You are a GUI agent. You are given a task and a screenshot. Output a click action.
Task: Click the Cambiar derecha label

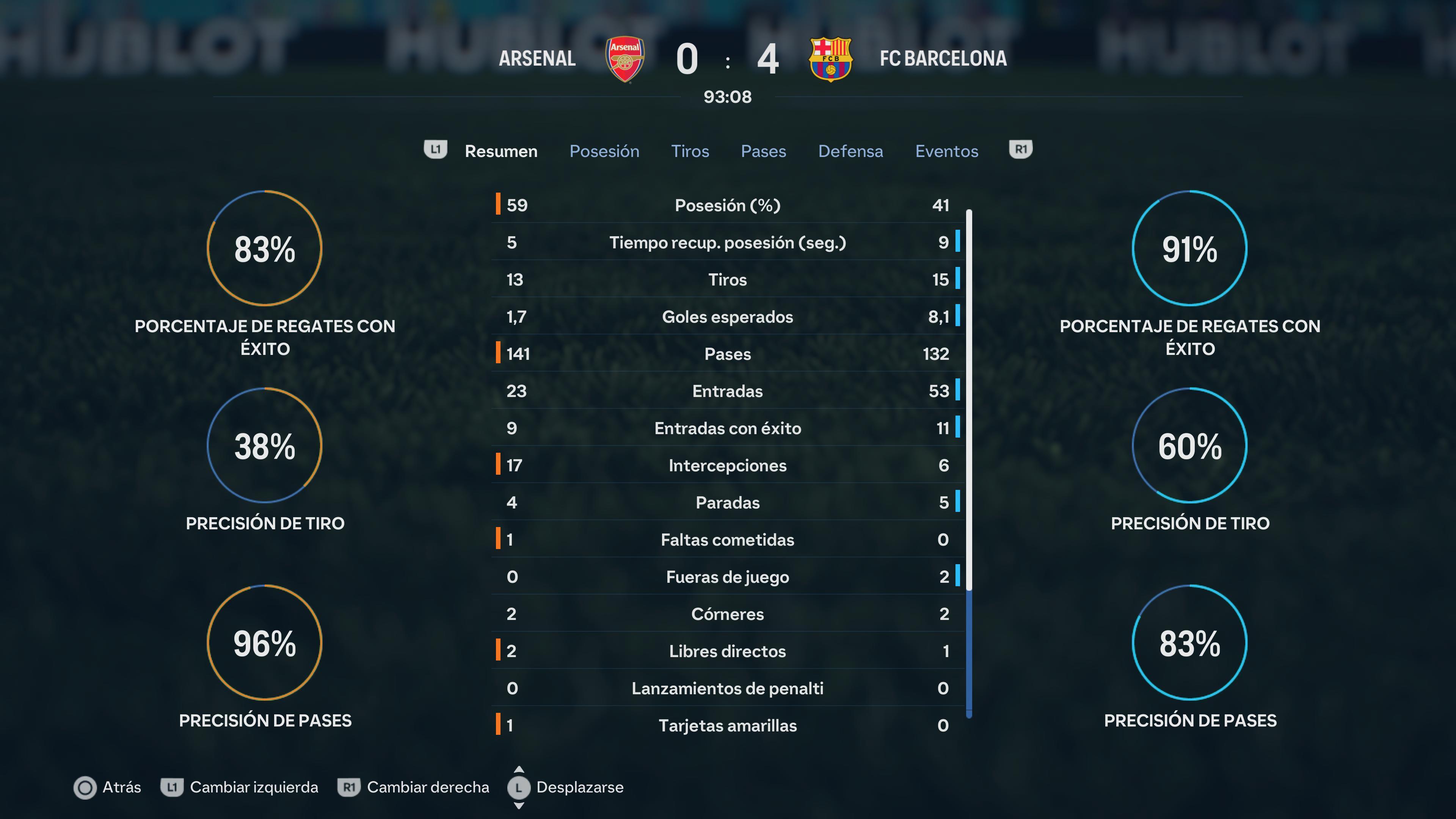tap(428, 788)
